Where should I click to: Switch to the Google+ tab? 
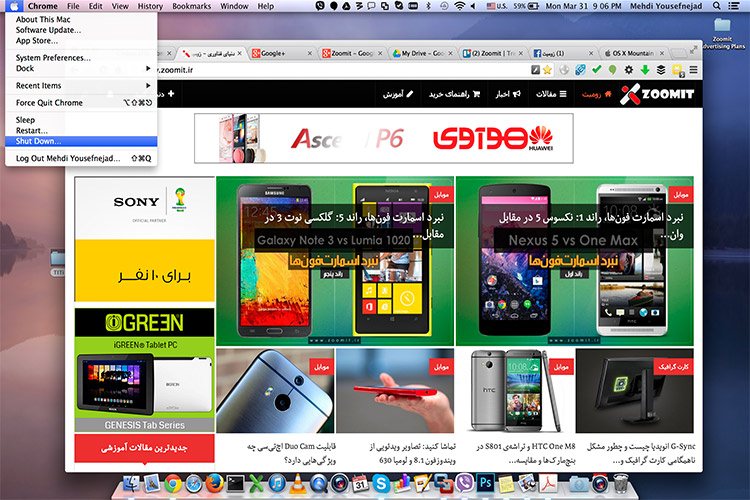(280, 53)
